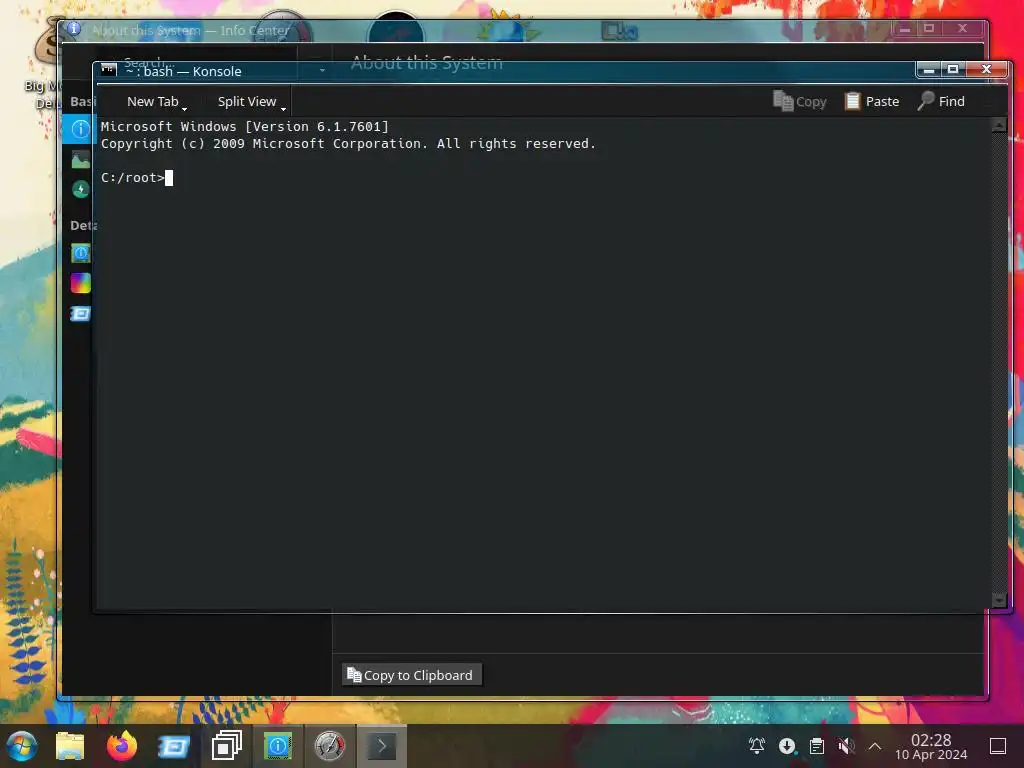Expand hidden system tray icons arrow
This screenshot has height=768, width=1024.
pos(875,746)
